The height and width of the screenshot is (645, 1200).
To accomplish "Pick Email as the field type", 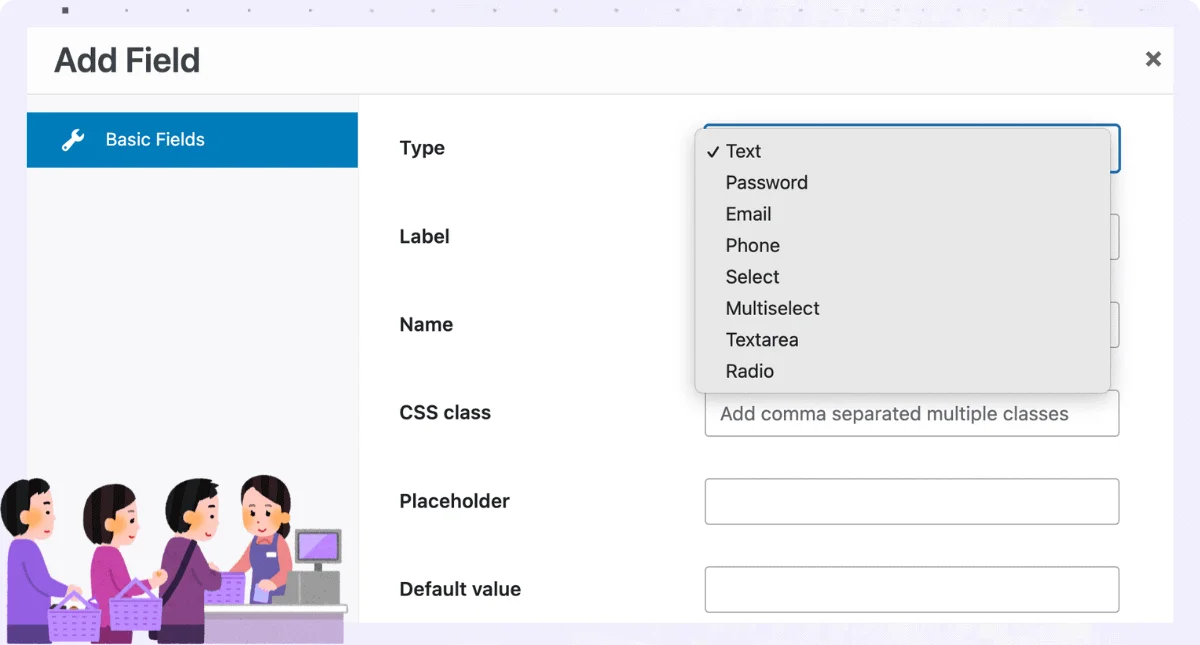I will coord(902,214).
